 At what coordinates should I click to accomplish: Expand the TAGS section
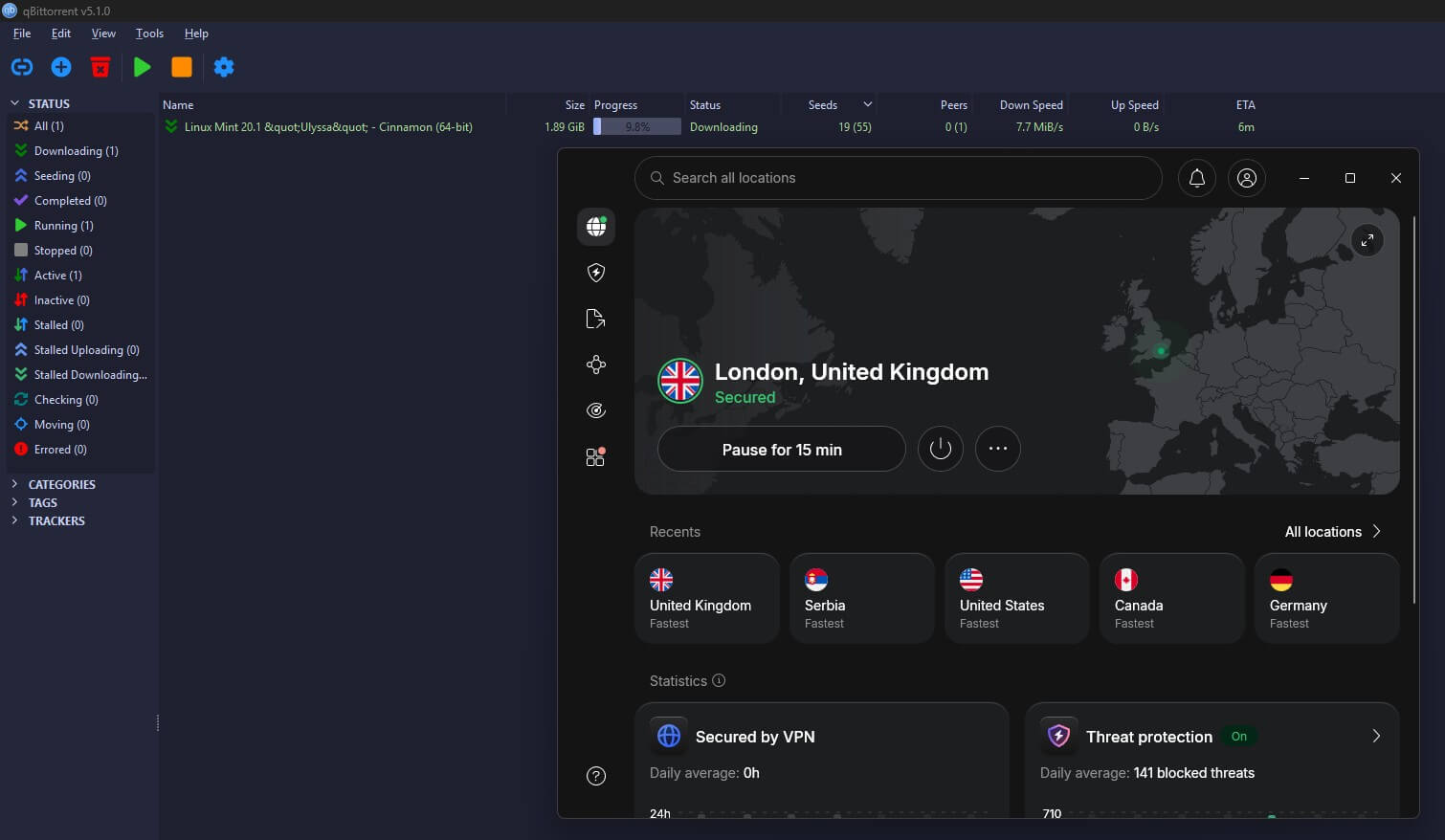[14, 502]
